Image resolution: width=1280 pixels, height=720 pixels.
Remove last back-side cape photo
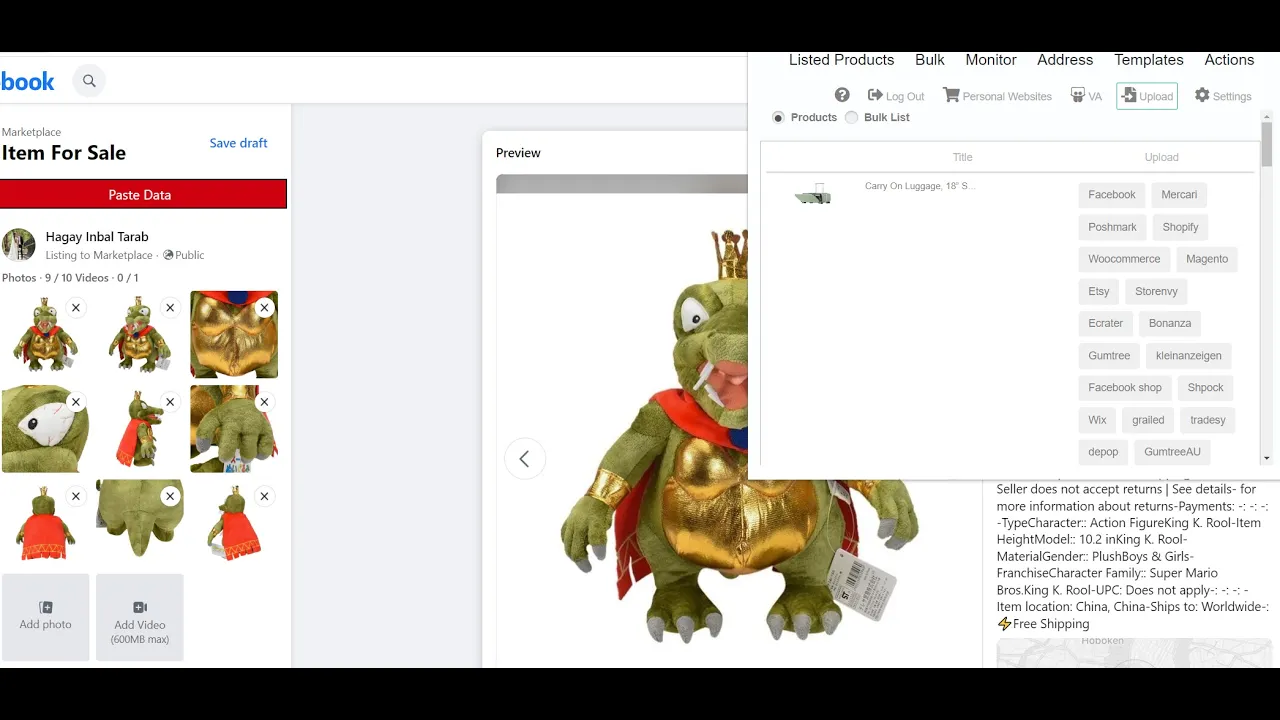[264, 496]
